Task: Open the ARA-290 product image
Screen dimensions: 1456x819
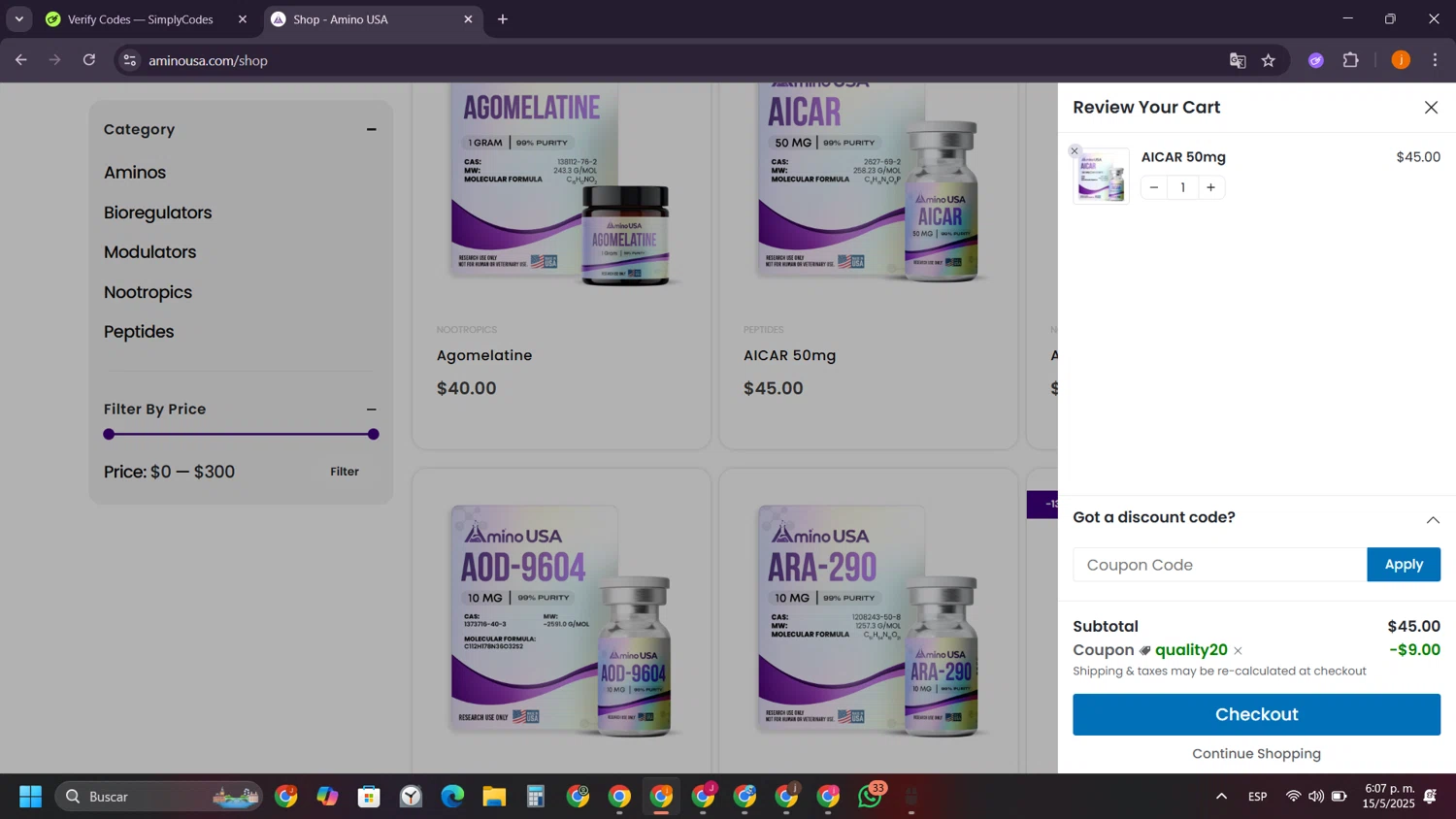Action: coord(868,621)
